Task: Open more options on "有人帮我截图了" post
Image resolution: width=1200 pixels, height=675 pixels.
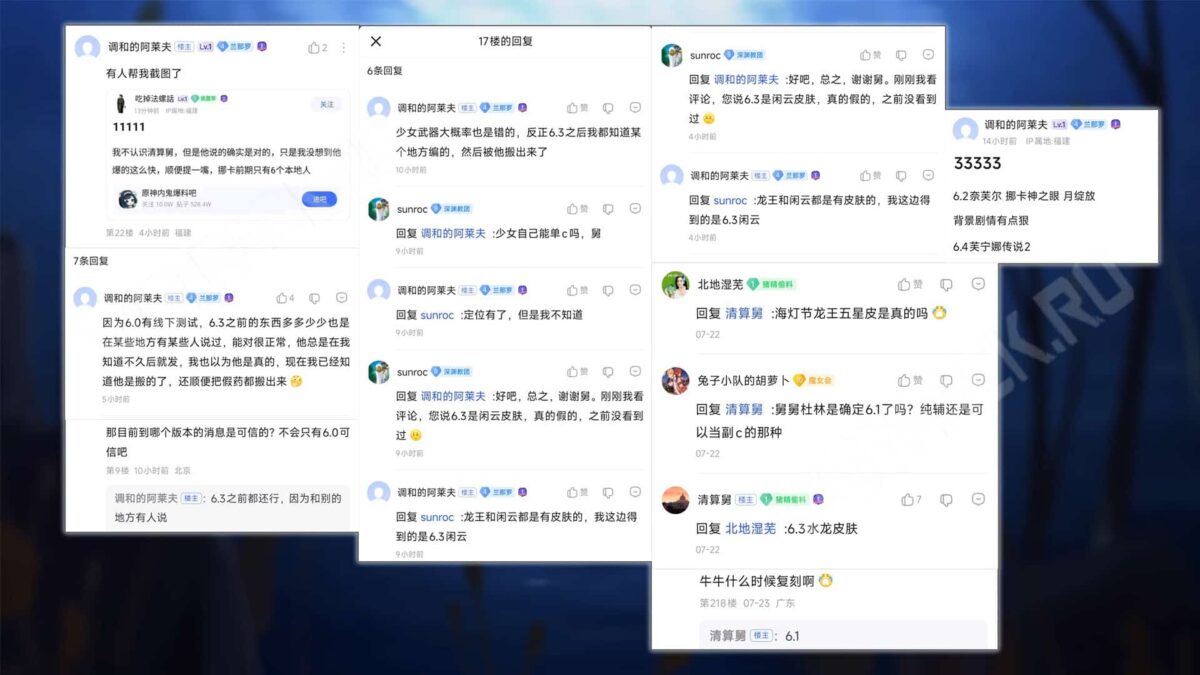Action: [344, 47]
